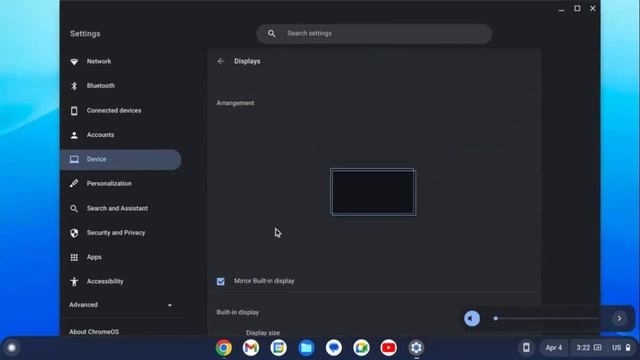Minimize the Settings window
This screenshot has height=360, width=640.
point(561,9)
